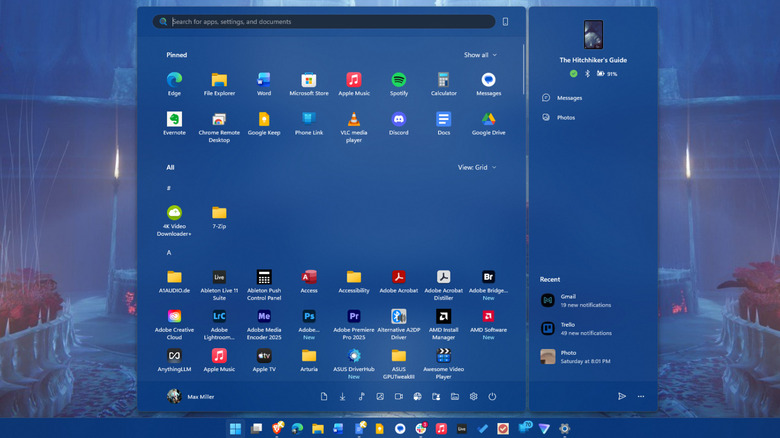Viewport: 780px width, 438px height.
Task: Open VLC media player
Action: tap(354, 127)
